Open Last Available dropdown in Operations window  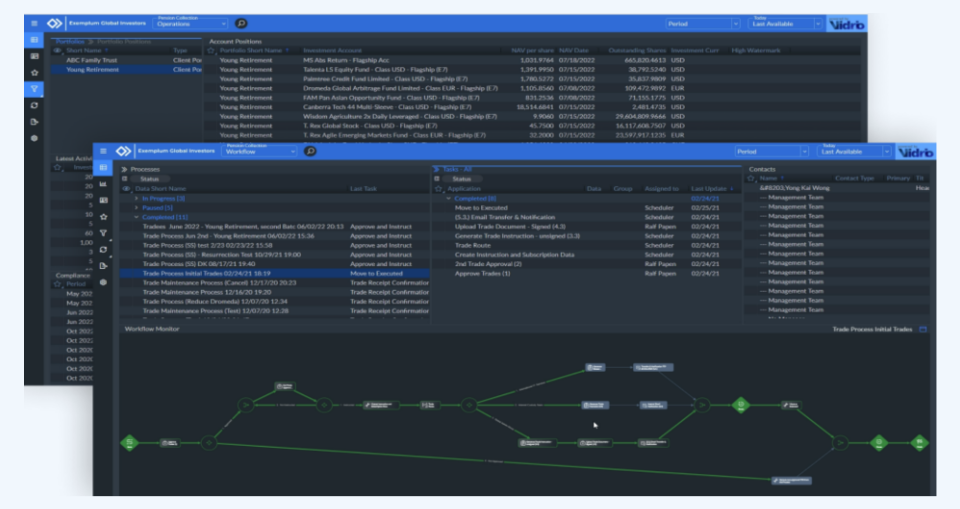point(786,23)
